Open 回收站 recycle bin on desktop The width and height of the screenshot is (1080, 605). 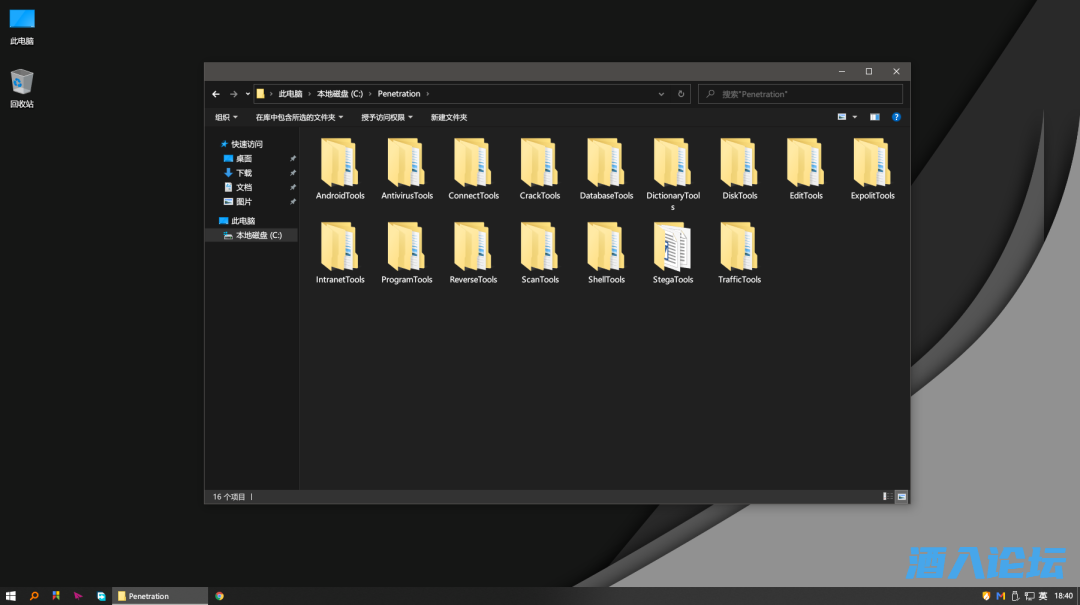click(x=22, y=84)
